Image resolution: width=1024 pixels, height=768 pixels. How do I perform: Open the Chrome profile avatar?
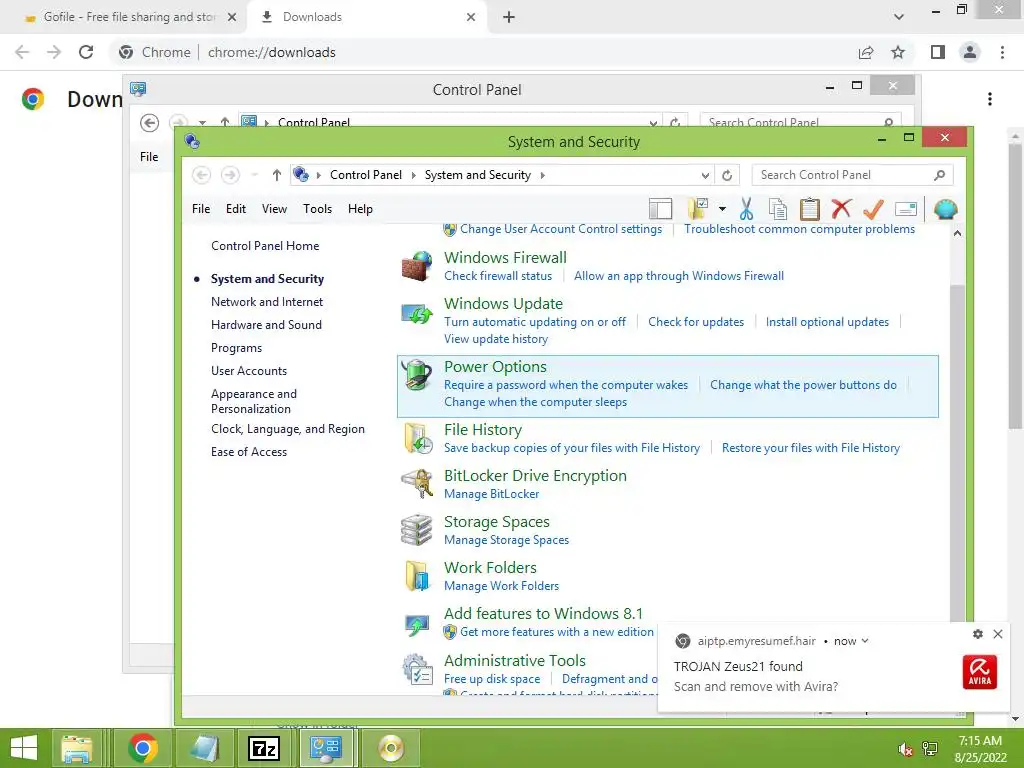[970, 52]
